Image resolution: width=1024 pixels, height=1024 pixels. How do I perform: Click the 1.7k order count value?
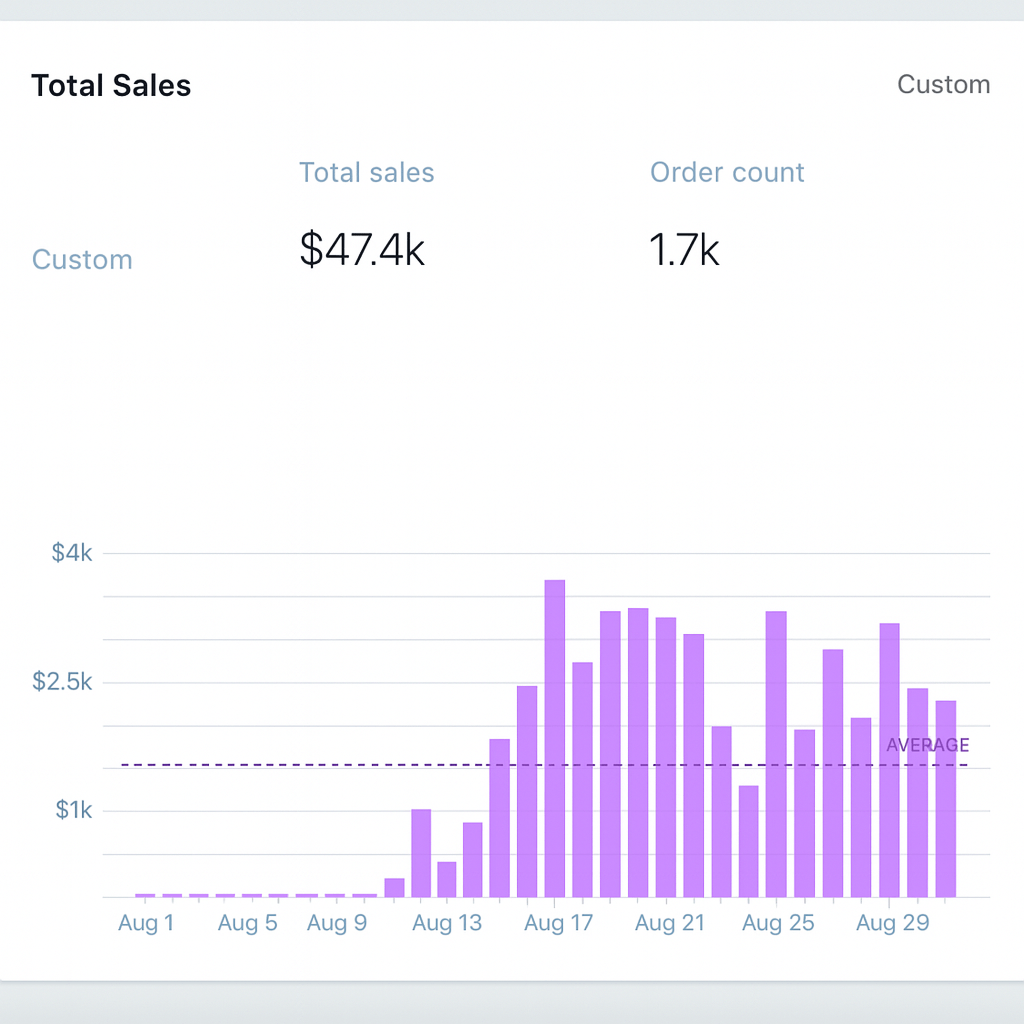point(684,250)
